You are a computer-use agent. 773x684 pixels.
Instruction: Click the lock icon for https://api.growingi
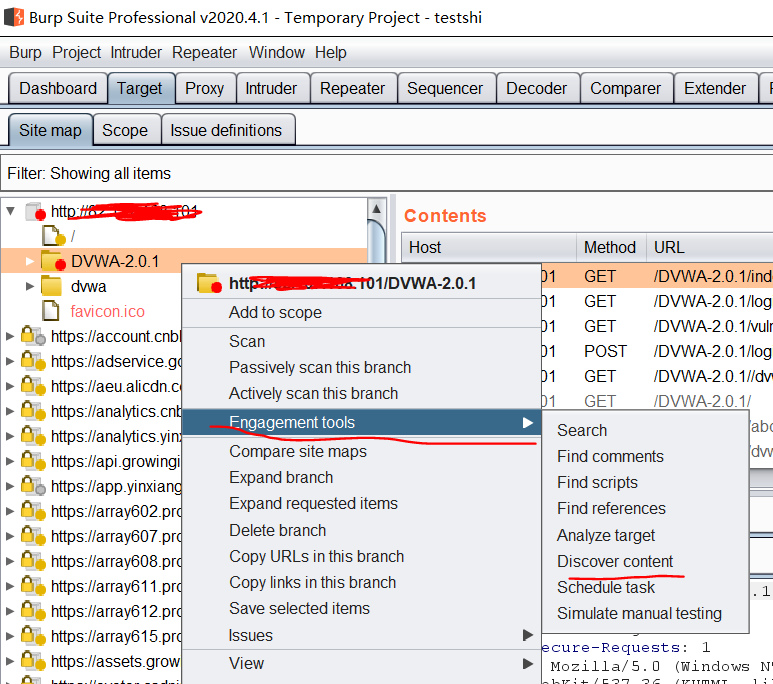[x=33, y=461]
